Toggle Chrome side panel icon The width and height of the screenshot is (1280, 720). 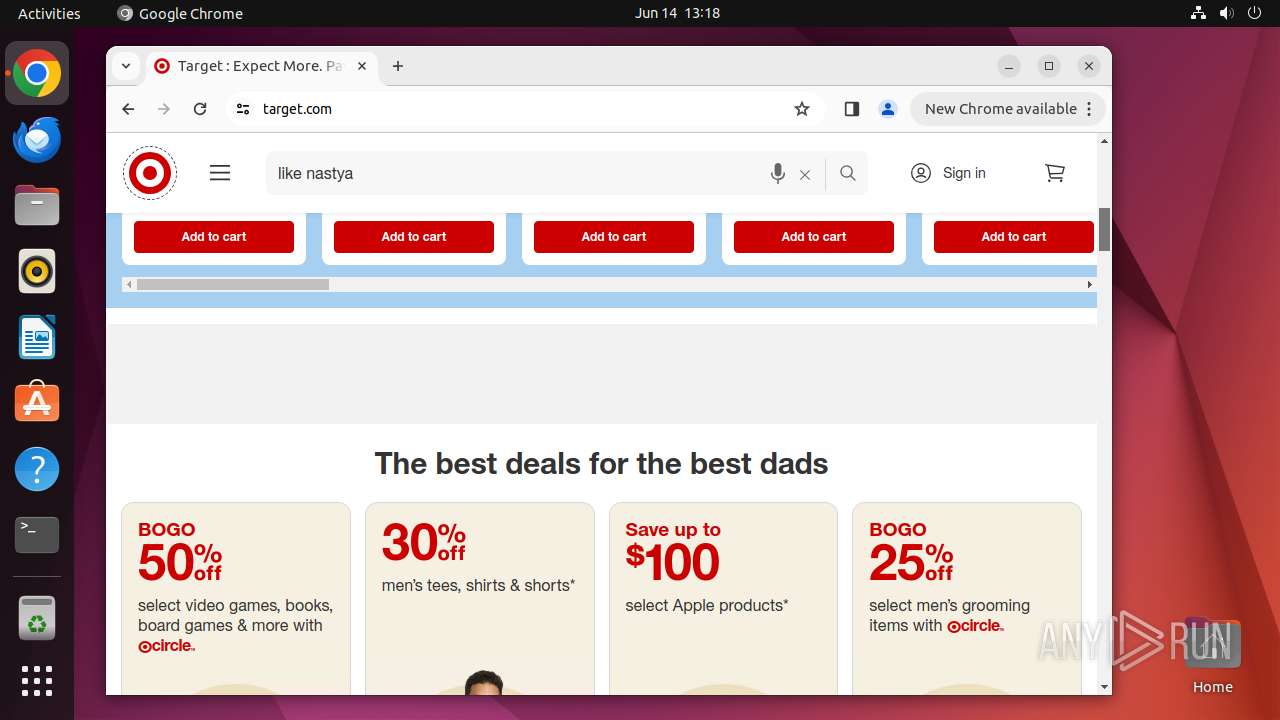[852, 109]
